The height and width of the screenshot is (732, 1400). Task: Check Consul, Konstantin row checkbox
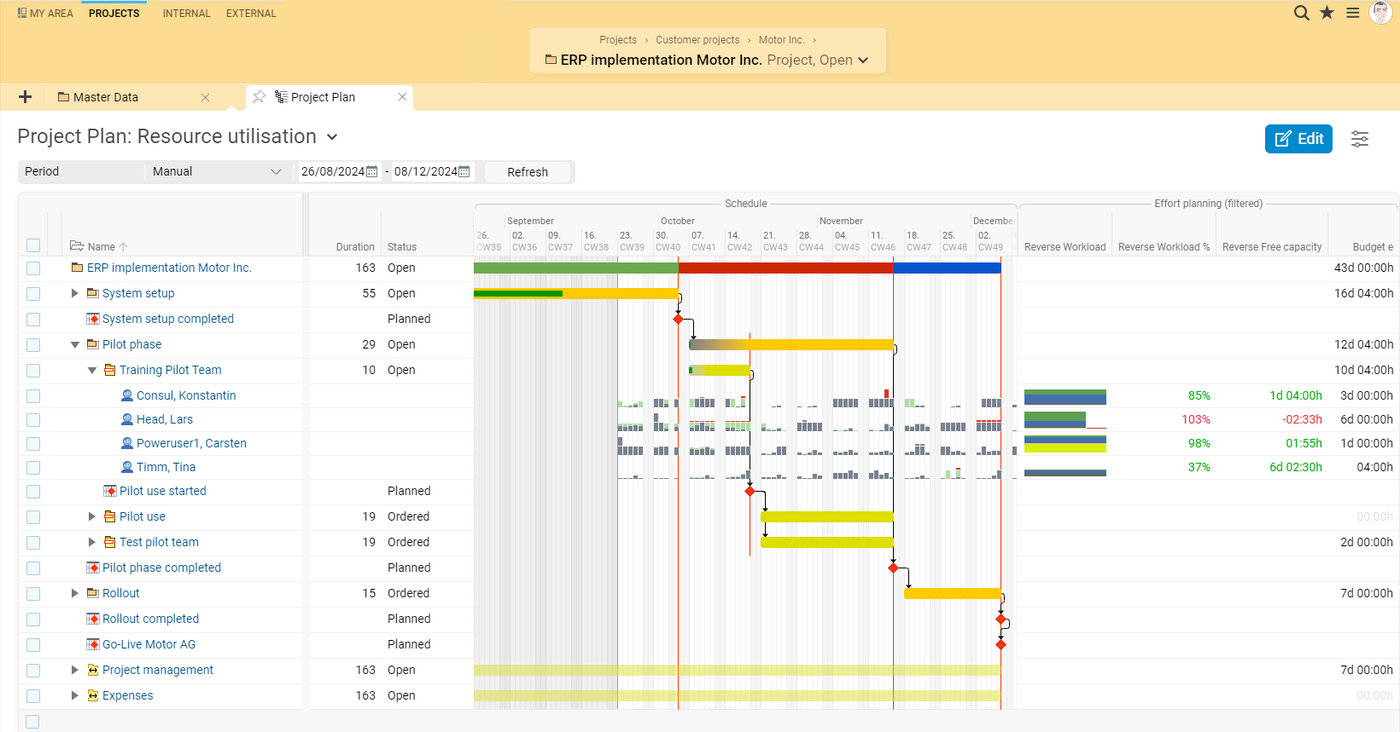[x=34, y=396]
